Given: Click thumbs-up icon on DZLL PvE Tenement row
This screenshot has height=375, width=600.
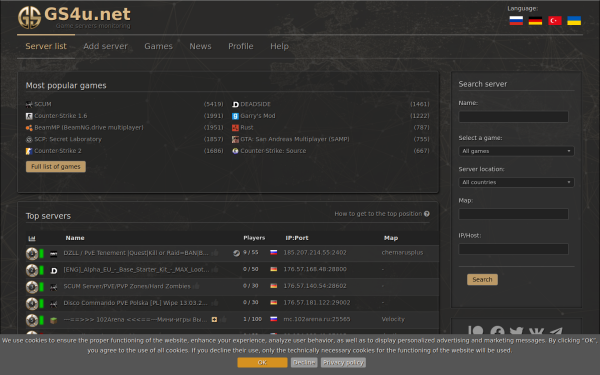Looking at the screenshot, I should pos(215,253).
